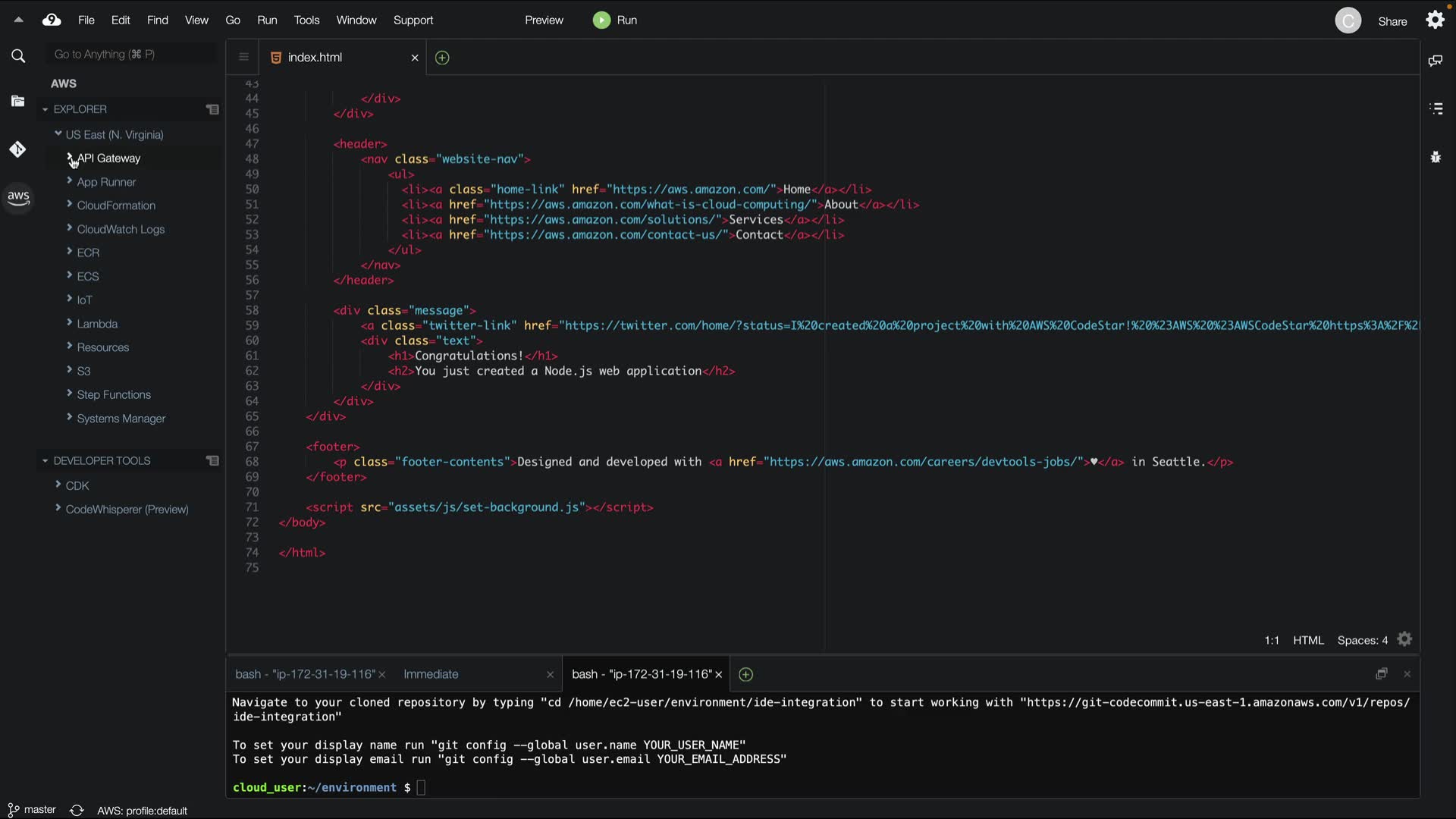Click git sync icon in status bar
Viewport: 1456px width, 819px height.
(77, 811)
